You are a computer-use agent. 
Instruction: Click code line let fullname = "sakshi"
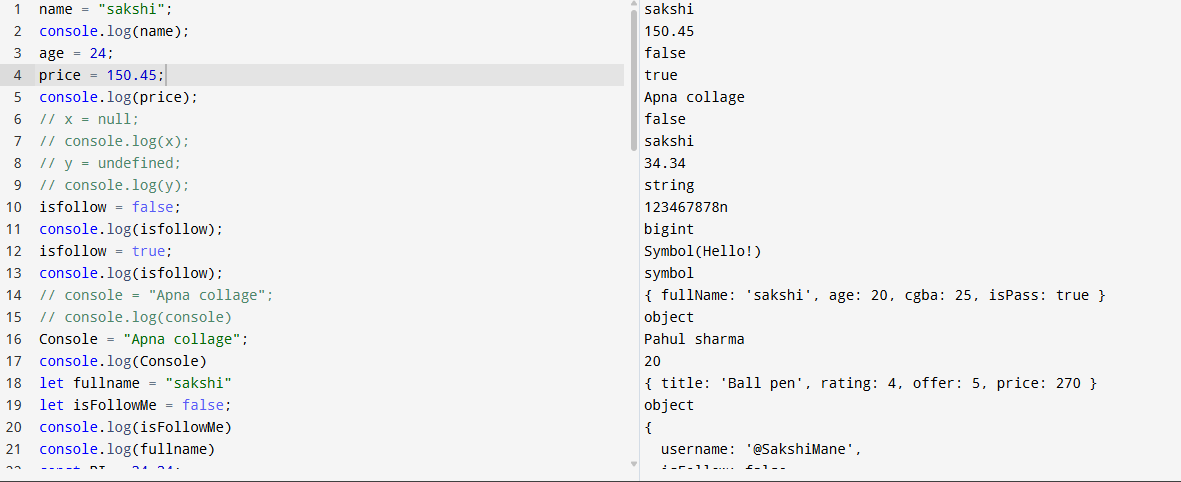coord(136,383)
